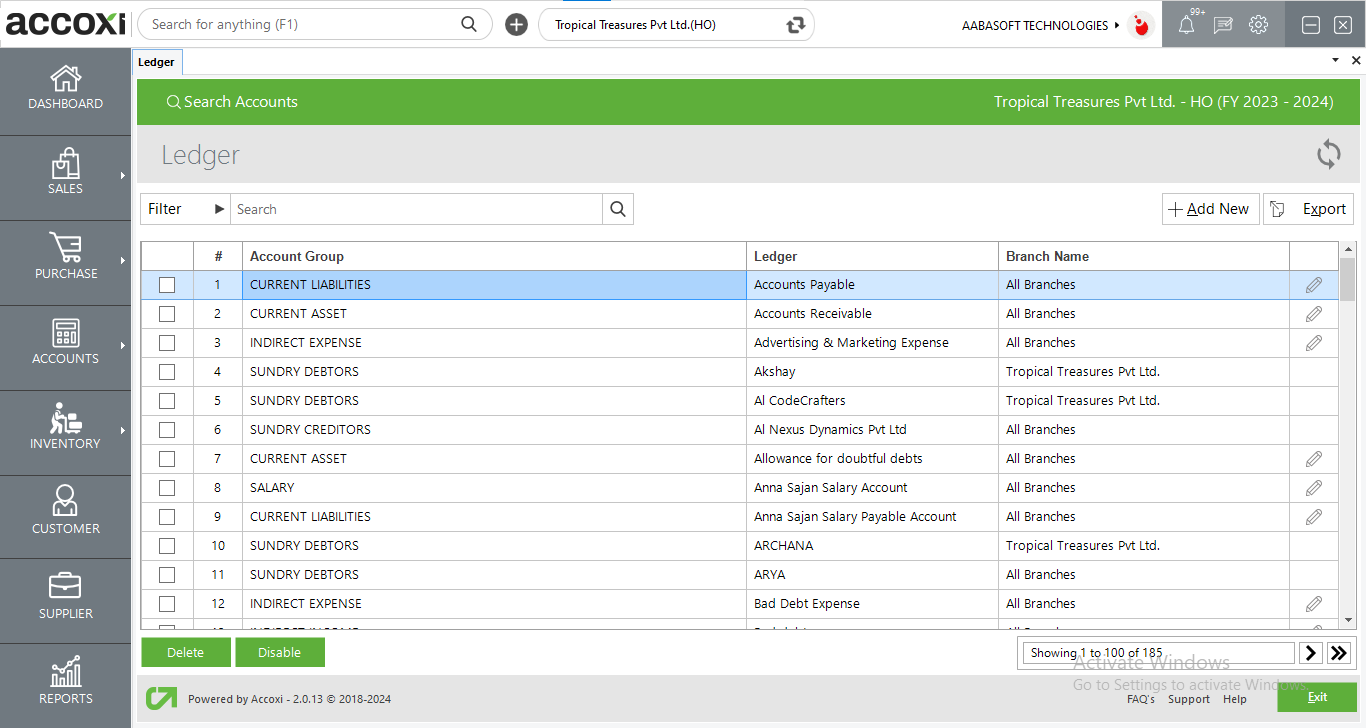
Task: Click the refresh icon beside Ledger heading
Action: point(1328,154)
